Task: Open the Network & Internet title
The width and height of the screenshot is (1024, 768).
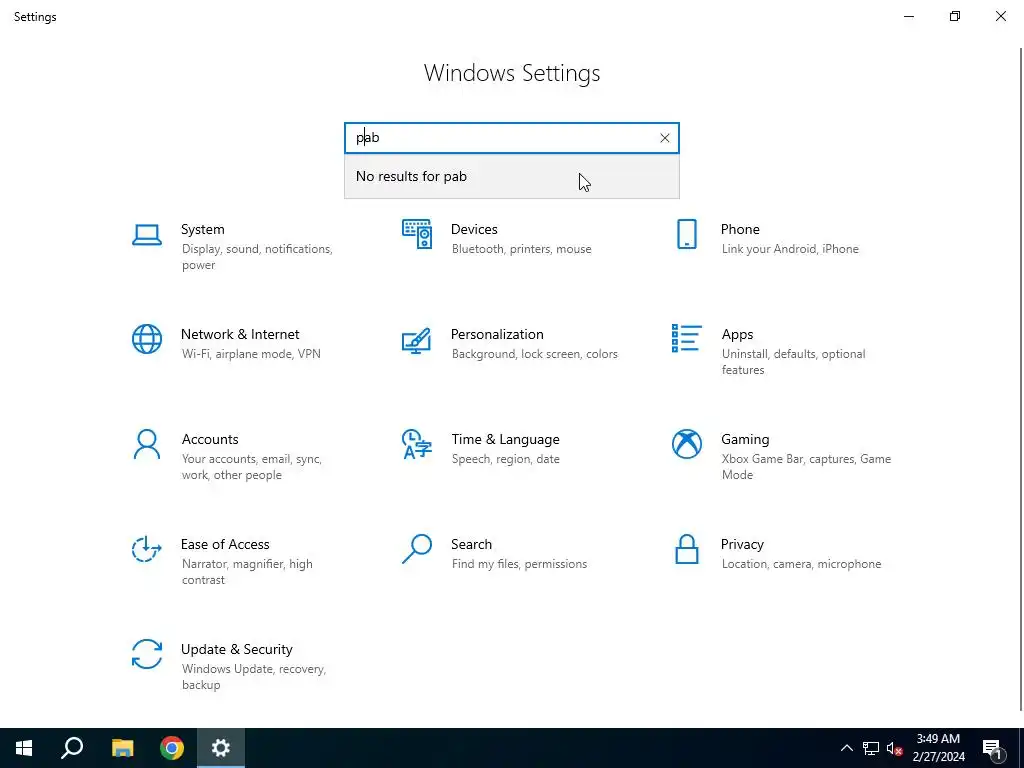Action: pyautogui.click(x=240, y=334)
